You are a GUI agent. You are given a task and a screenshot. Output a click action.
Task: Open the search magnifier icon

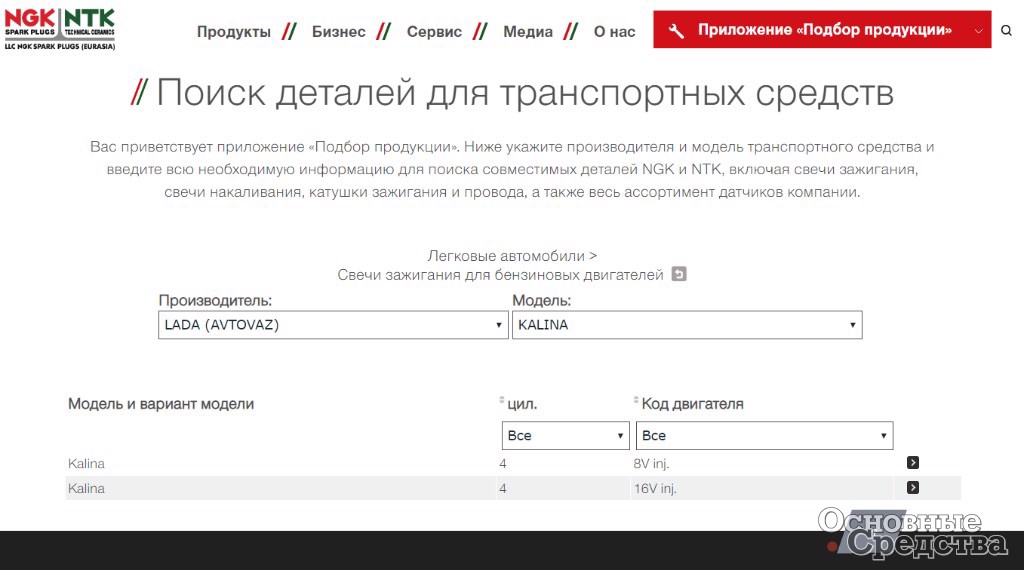1006,30
